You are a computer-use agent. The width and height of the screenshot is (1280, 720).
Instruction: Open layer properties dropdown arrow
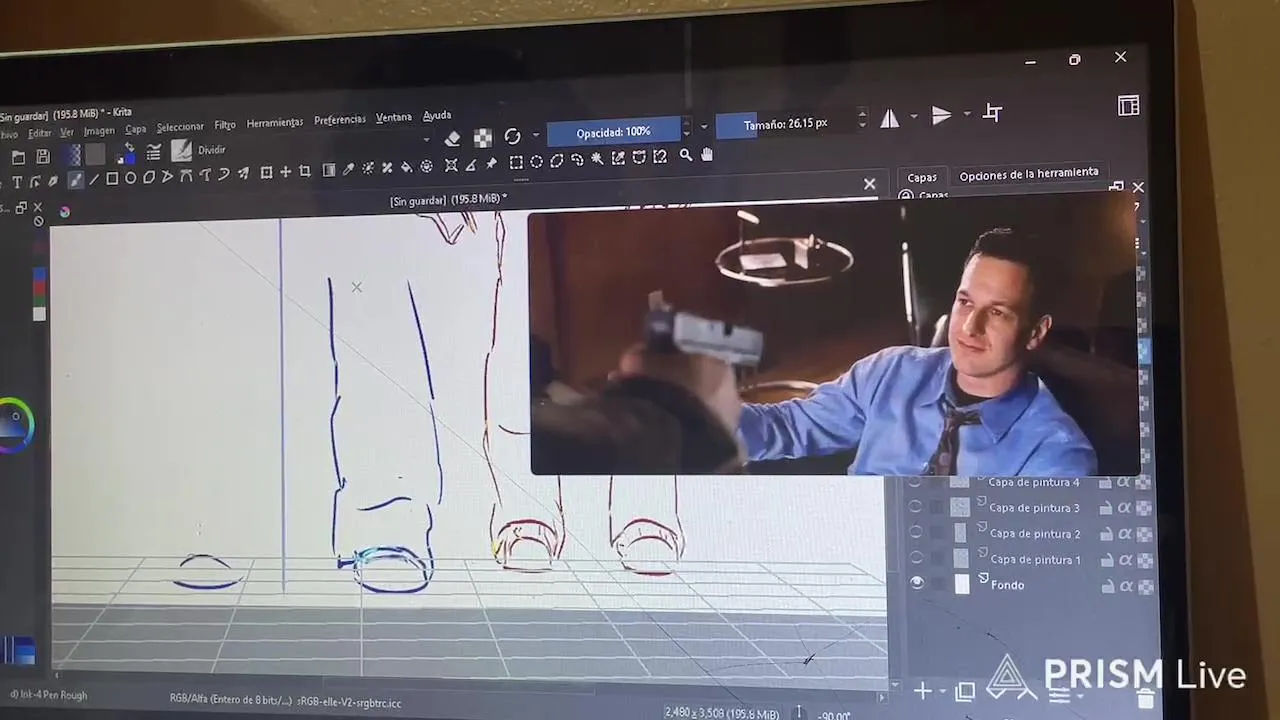coord(1080,696)
